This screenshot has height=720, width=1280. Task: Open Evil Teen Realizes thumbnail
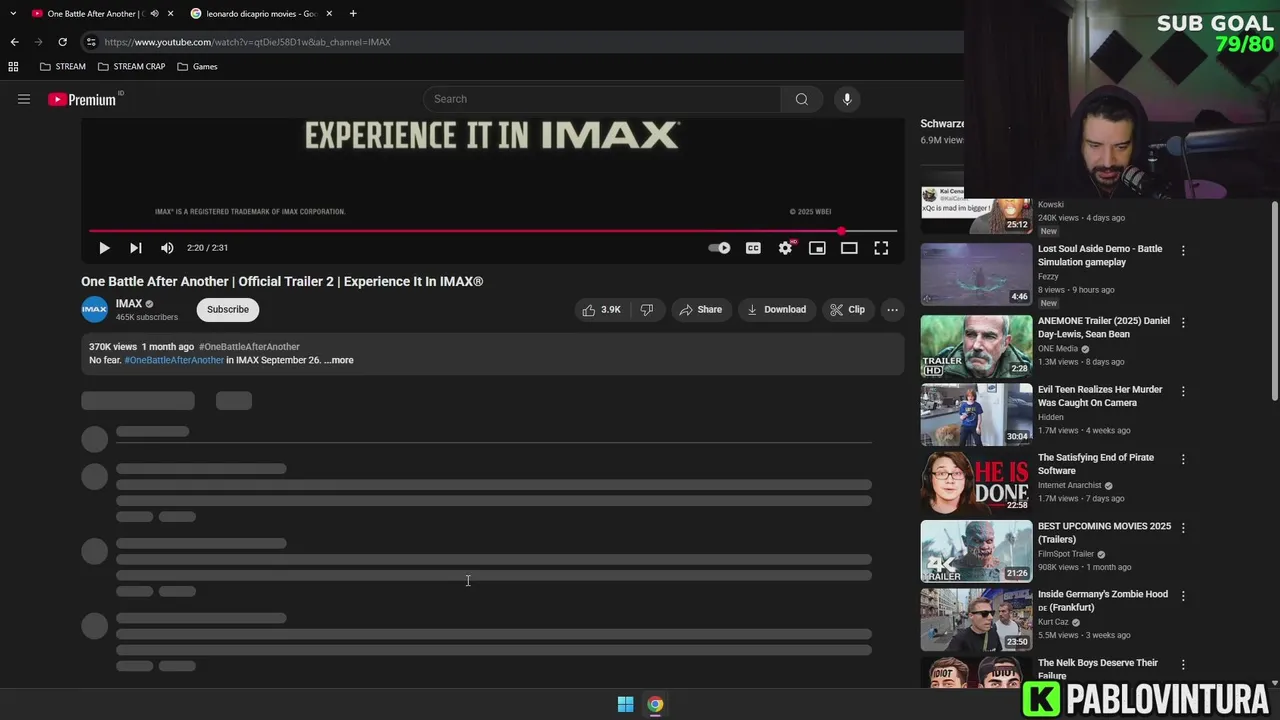click(976, 414)
